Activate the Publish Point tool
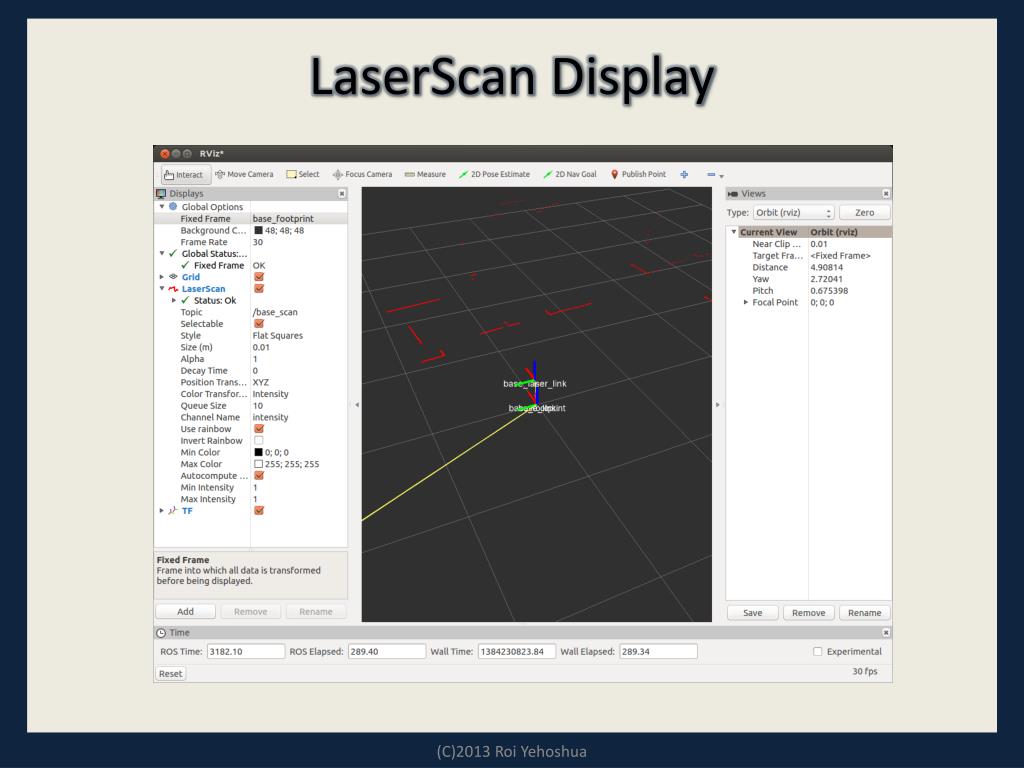 point(638,174)
